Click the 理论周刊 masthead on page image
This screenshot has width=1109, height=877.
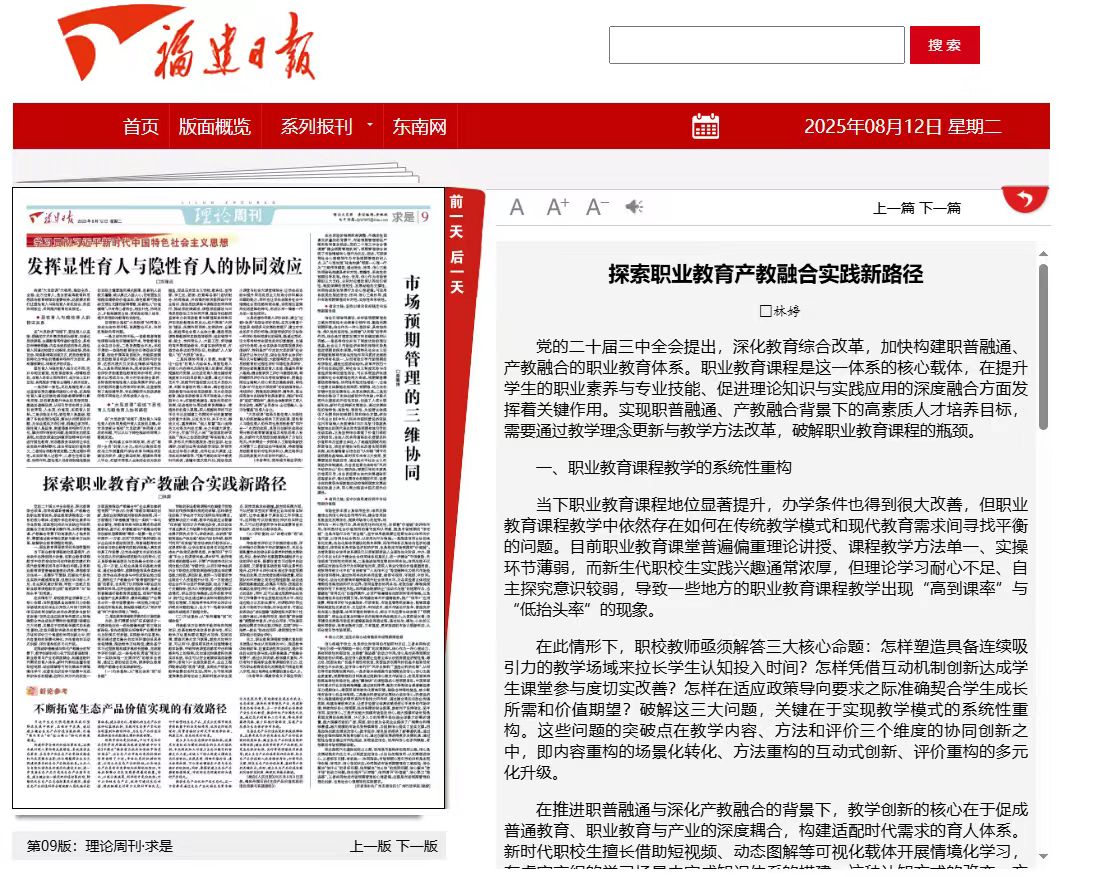click(227, 216)
